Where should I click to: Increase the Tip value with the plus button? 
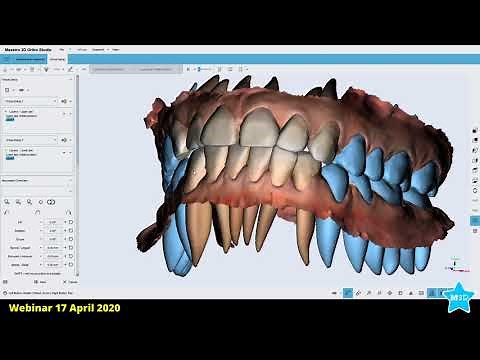point(65,222)
